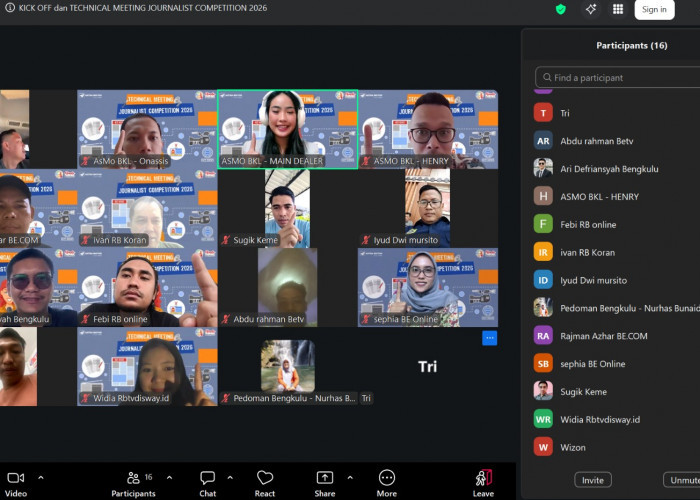Open the More options button
The height and width of the screenshot is (500, 700).
click(387, 484)
